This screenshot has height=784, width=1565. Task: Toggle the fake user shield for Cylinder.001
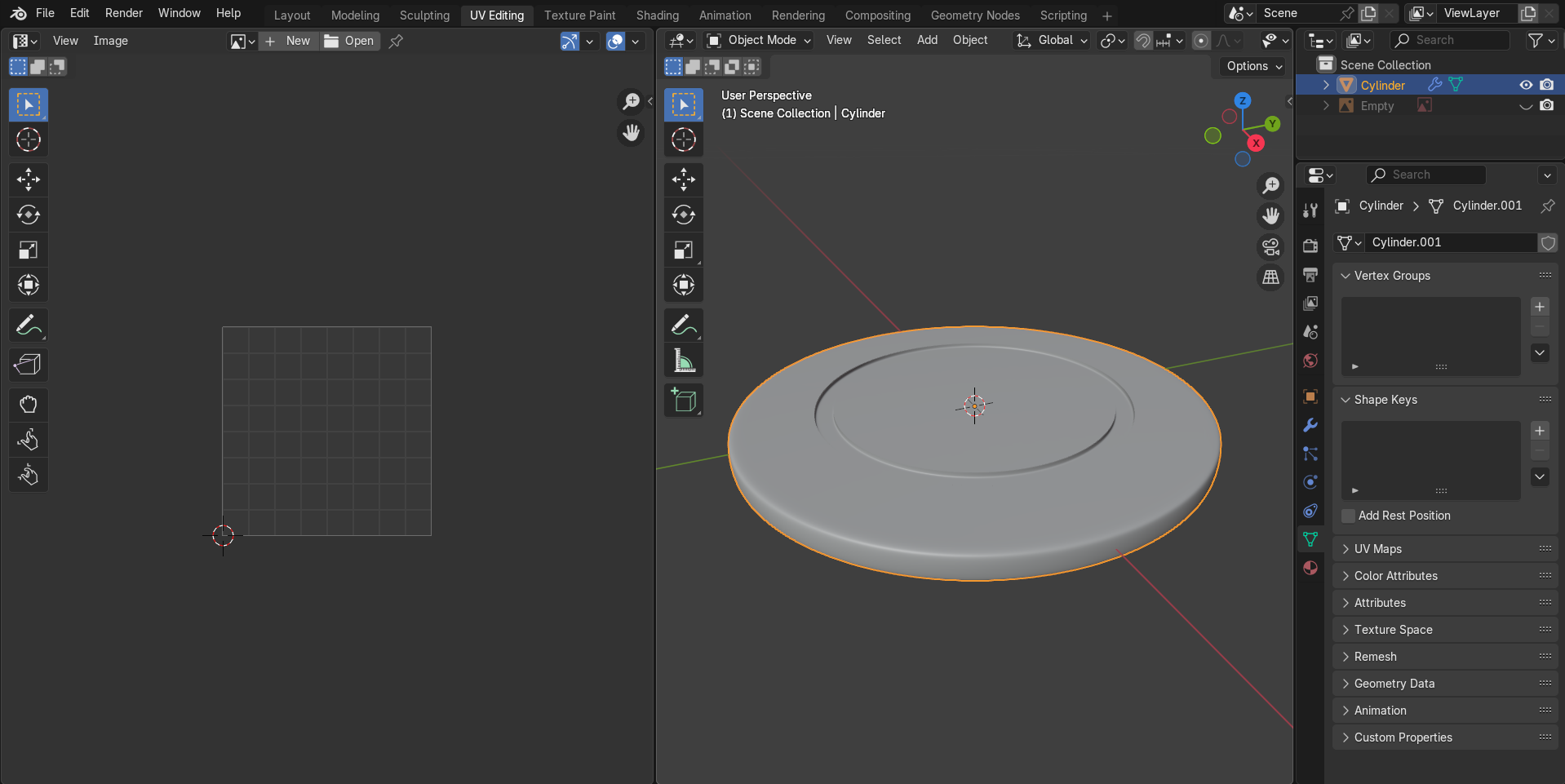(1547, 242)
